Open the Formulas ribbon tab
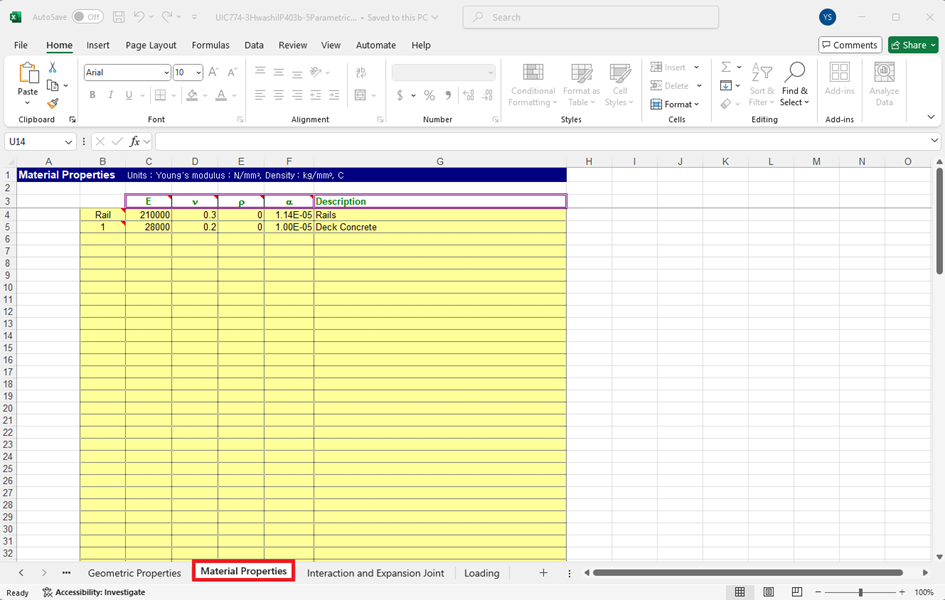 pyautogui.click(x=210, y=45)
